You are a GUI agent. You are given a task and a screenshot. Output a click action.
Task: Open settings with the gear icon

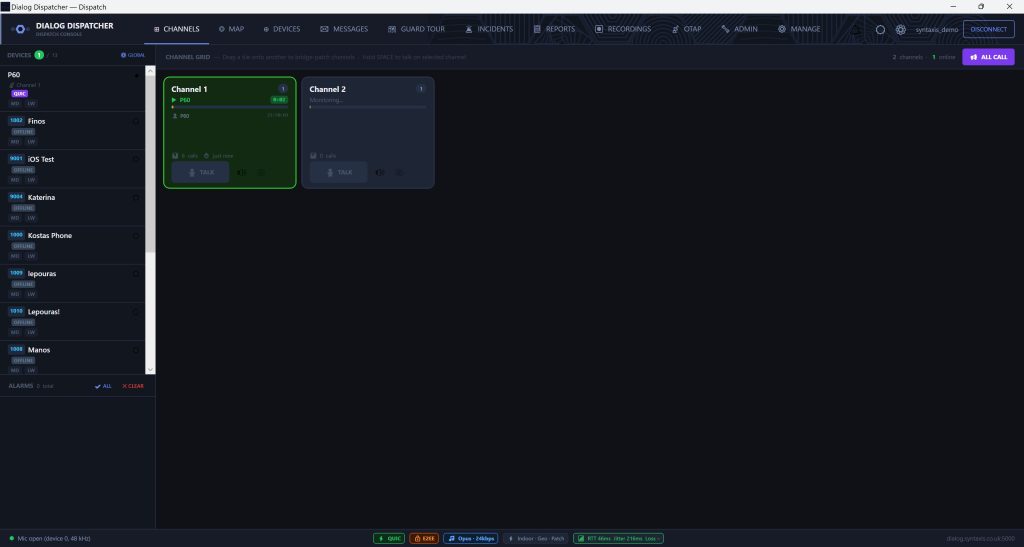coord(901,29)
